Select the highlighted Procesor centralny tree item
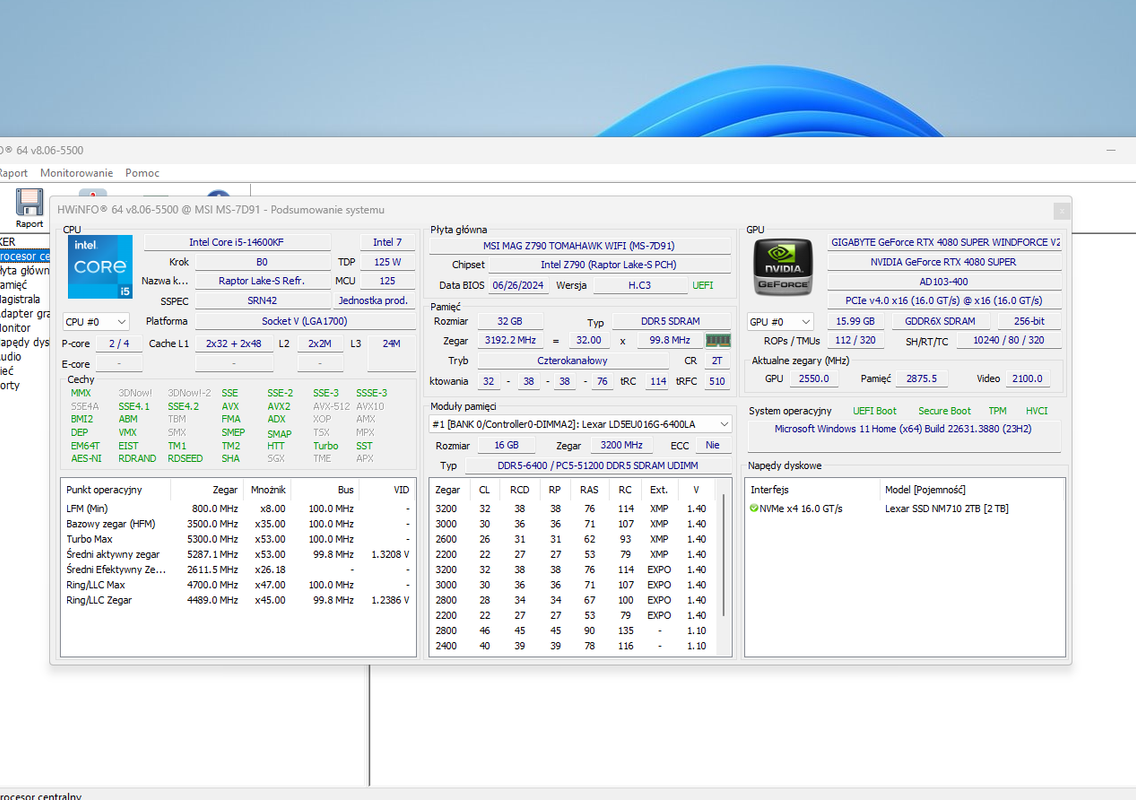The width and height of the screenshot is (1136, 800). coord(25,256)
